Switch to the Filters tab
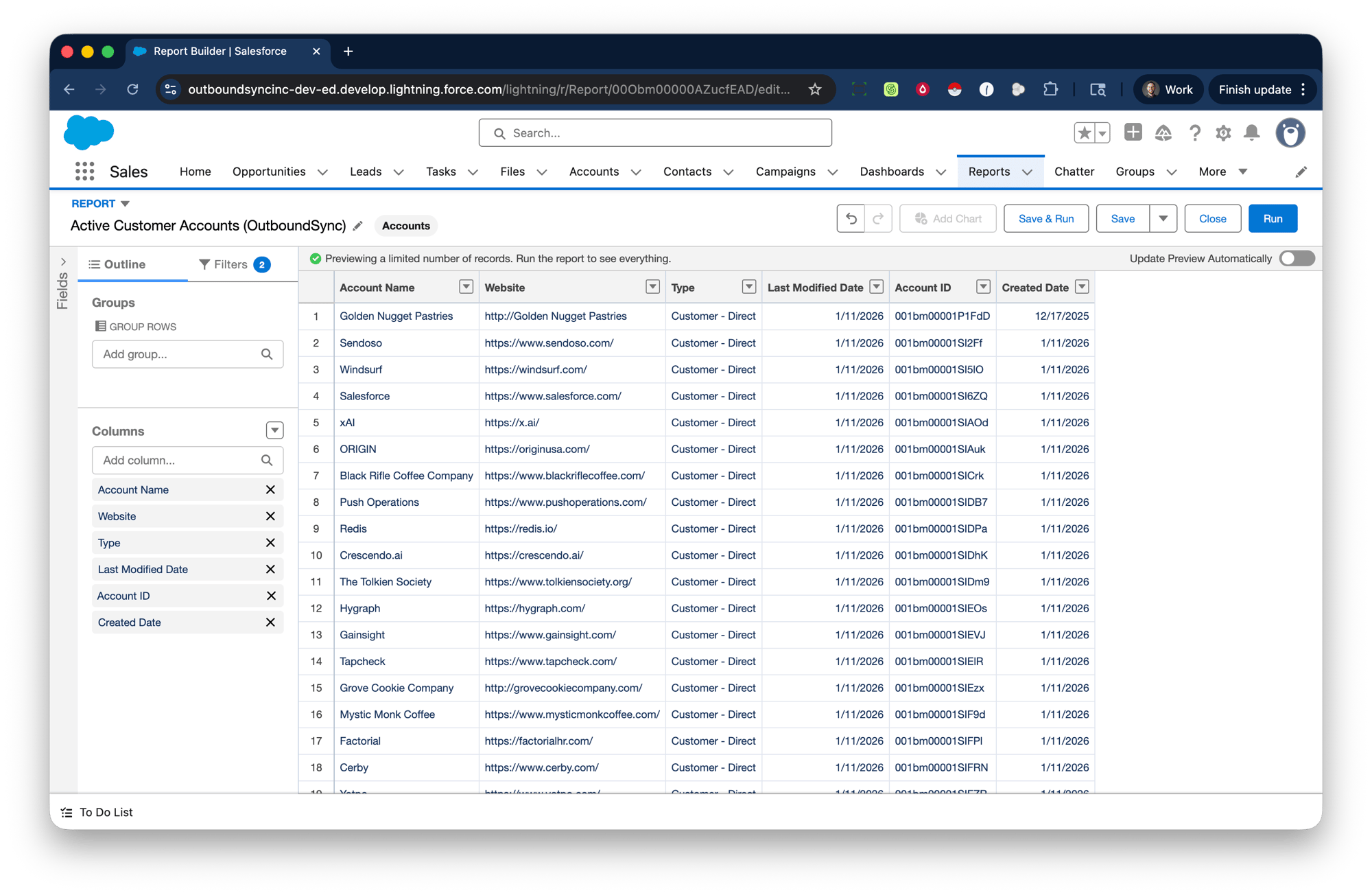The image size is (1372, 895). [233, 264]
